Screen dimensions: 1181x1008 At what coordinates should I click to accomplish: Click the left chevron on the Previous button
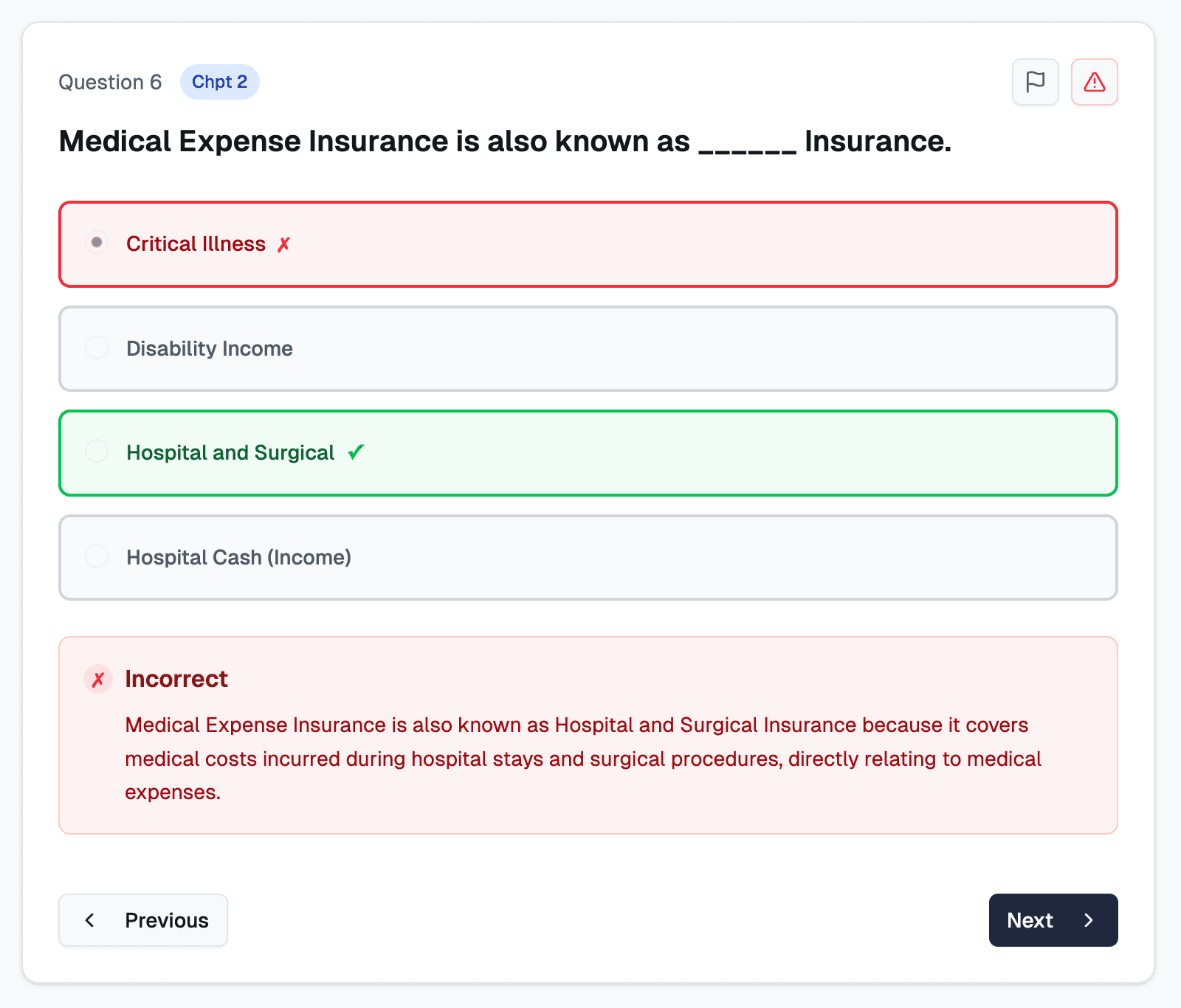[x=89, y=920]
